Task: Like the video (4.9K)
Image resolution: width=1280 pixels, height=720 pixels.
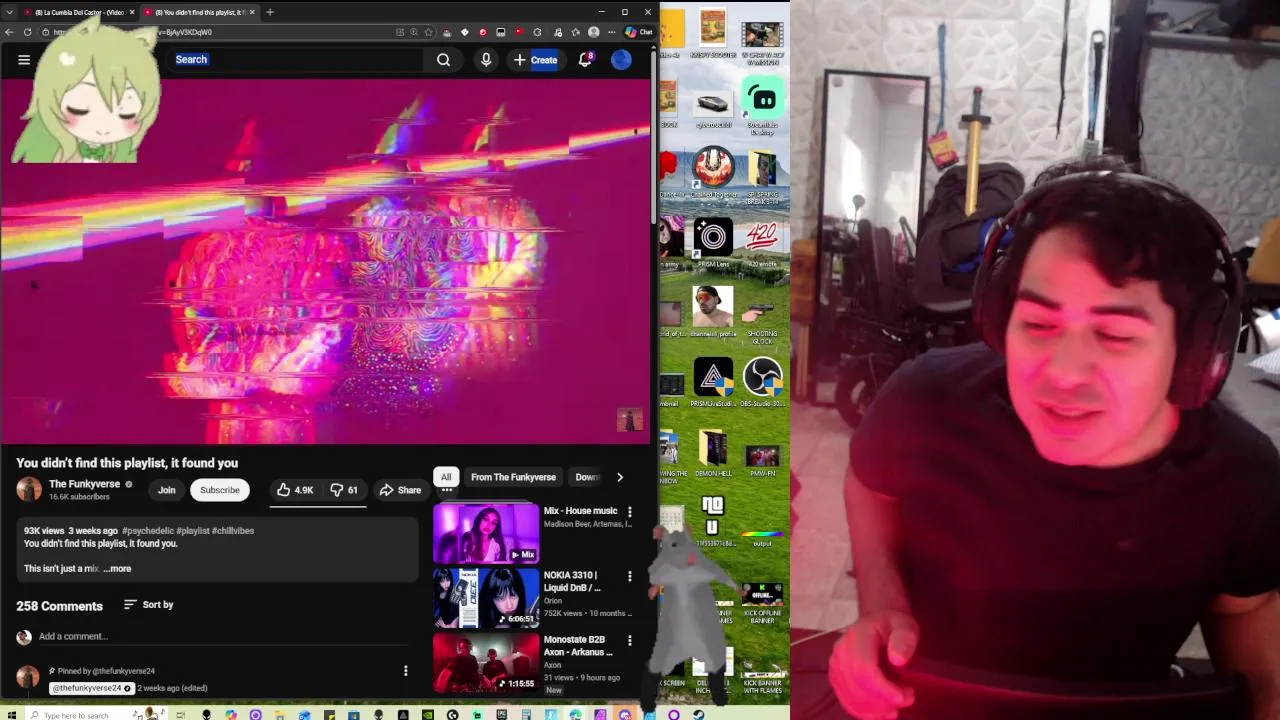Action: [295, 490]
